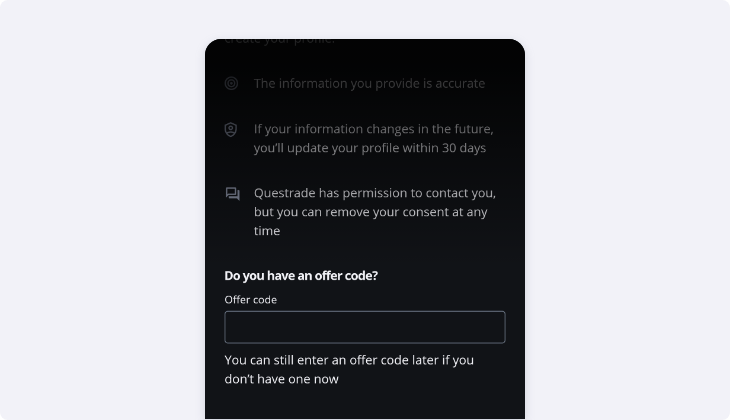The width and height of the screenshot is (730, 420).
Task: Click the word "time" ending the consent statement
Action: [267, 231]
